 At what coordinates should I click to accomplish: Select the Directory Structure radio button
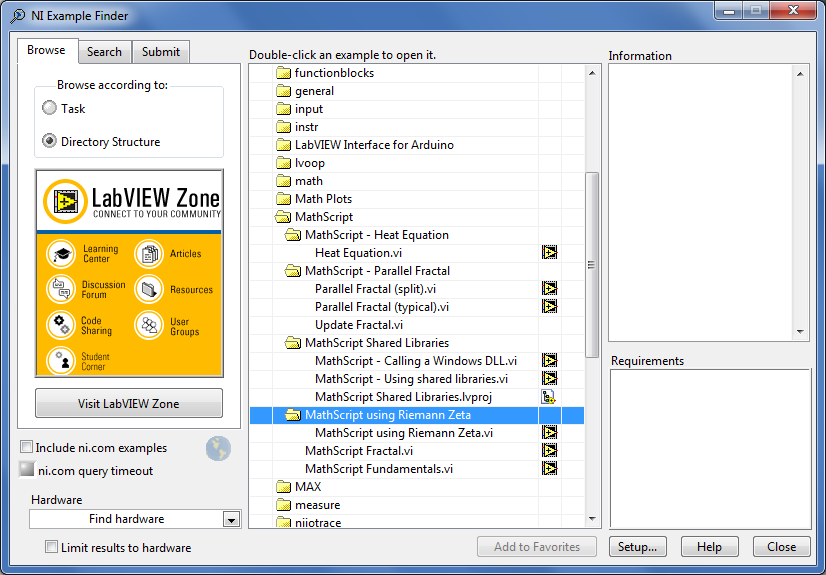50,141
